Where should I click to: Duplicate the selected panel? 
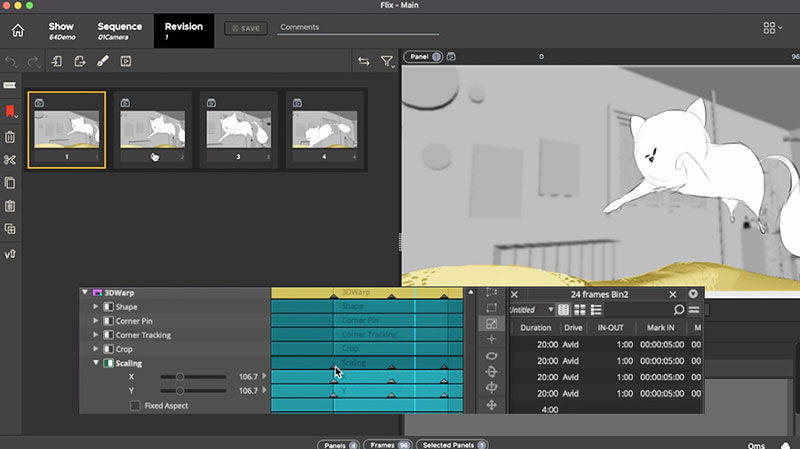[x=10, y=229]
